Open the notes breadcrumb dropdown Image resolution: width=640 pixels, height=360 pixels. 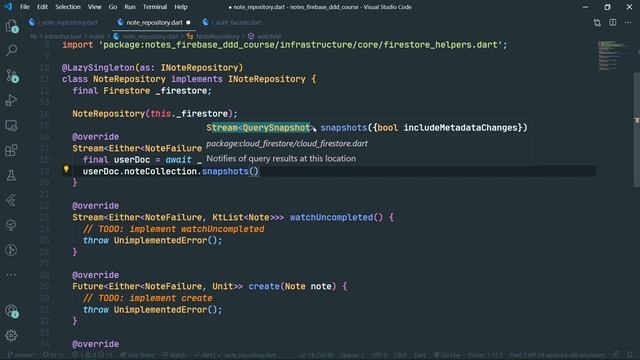point(97,36)
